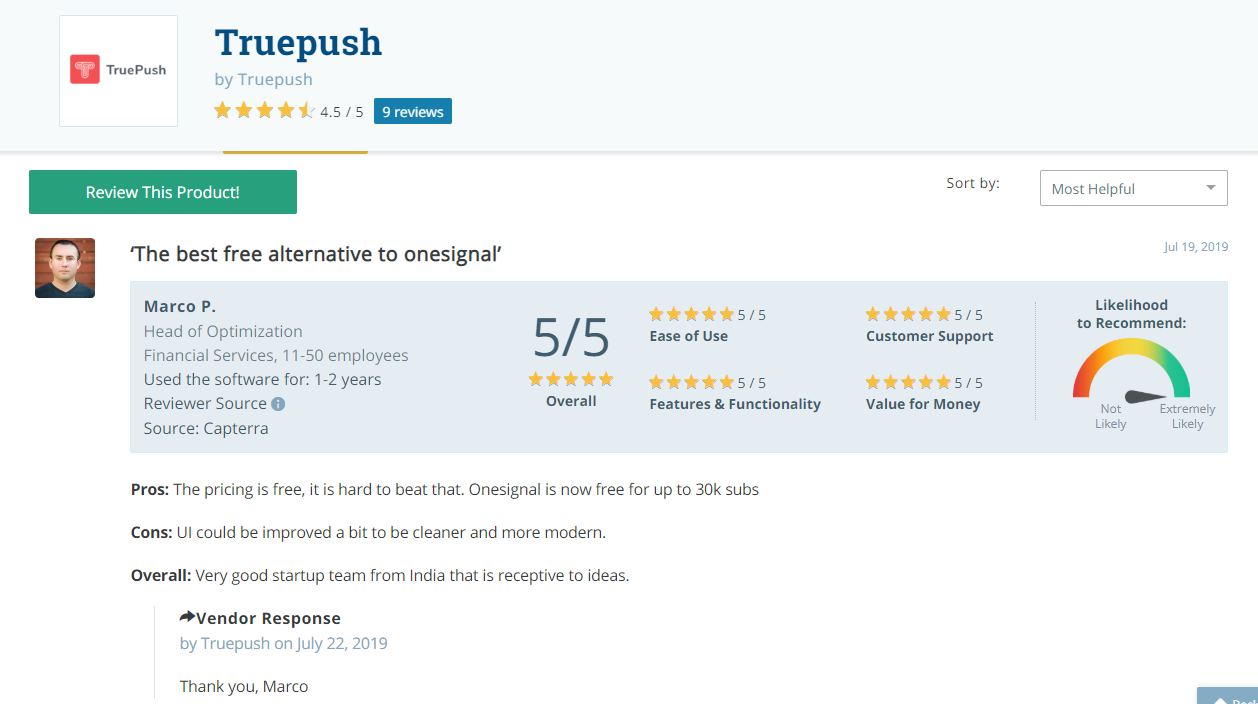Viewport: 1258px width, 704px height.
Task: Click the Customer Support star rating
Action: pos(908,314)
